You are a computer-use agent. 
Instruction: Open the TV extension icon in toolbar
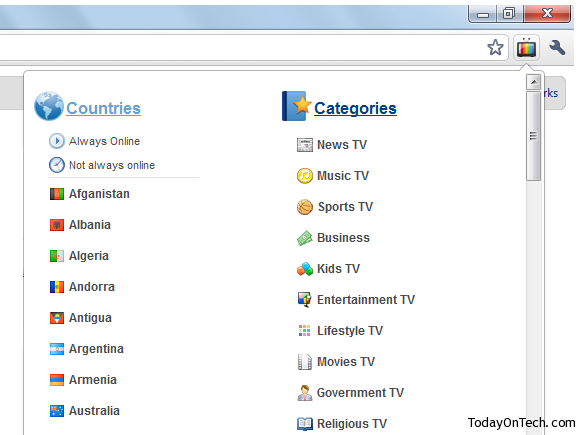[x=526, y=48]
